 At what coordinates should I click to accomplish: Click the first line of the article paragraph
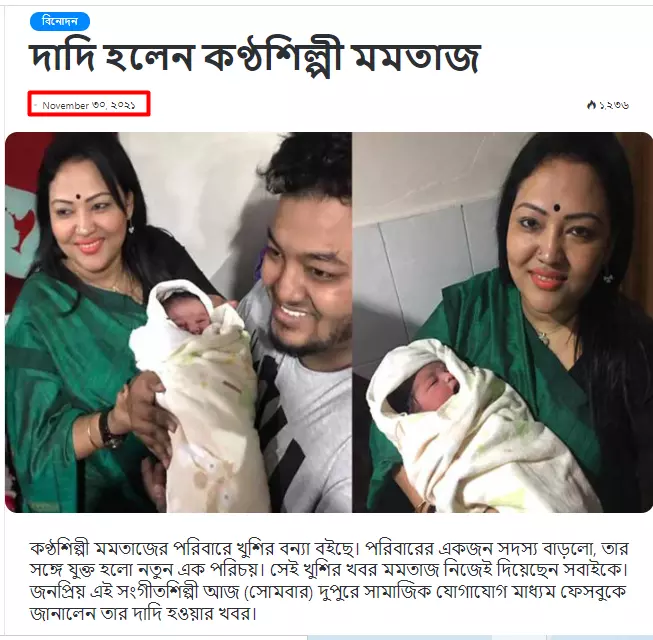click(x=329, y=548)
